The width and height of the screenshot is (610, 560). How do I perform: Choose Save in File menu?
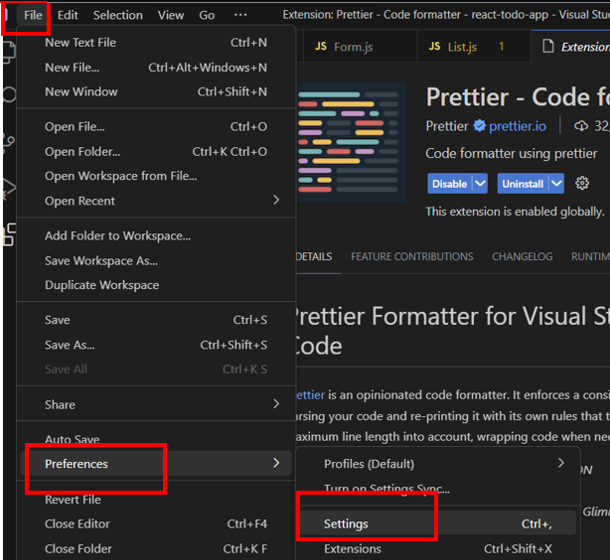[156, 320]
